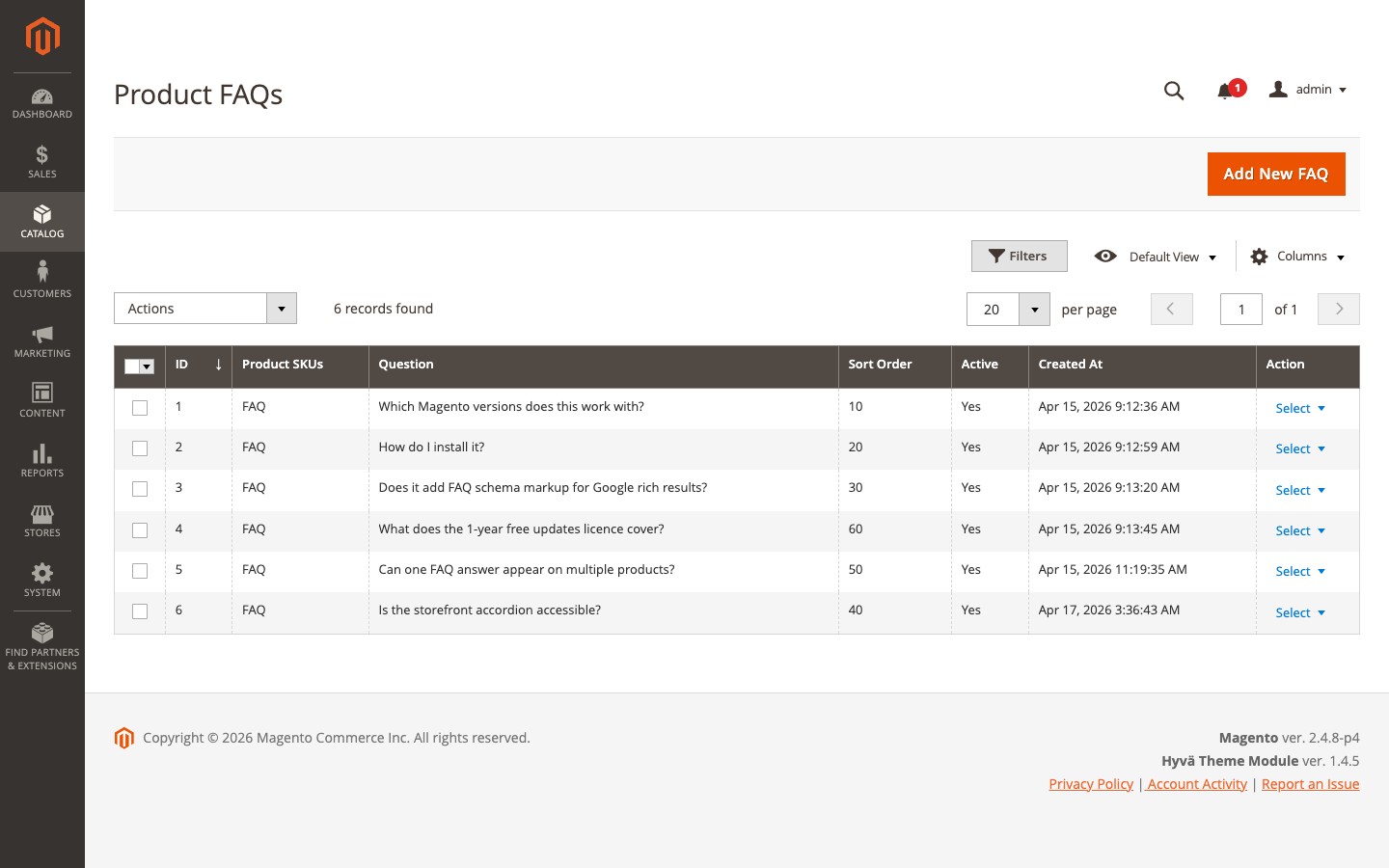Click the Add New FAQ button
Image resolution: width=1389 pixels, height=868 pixels.
(1276, 174)
